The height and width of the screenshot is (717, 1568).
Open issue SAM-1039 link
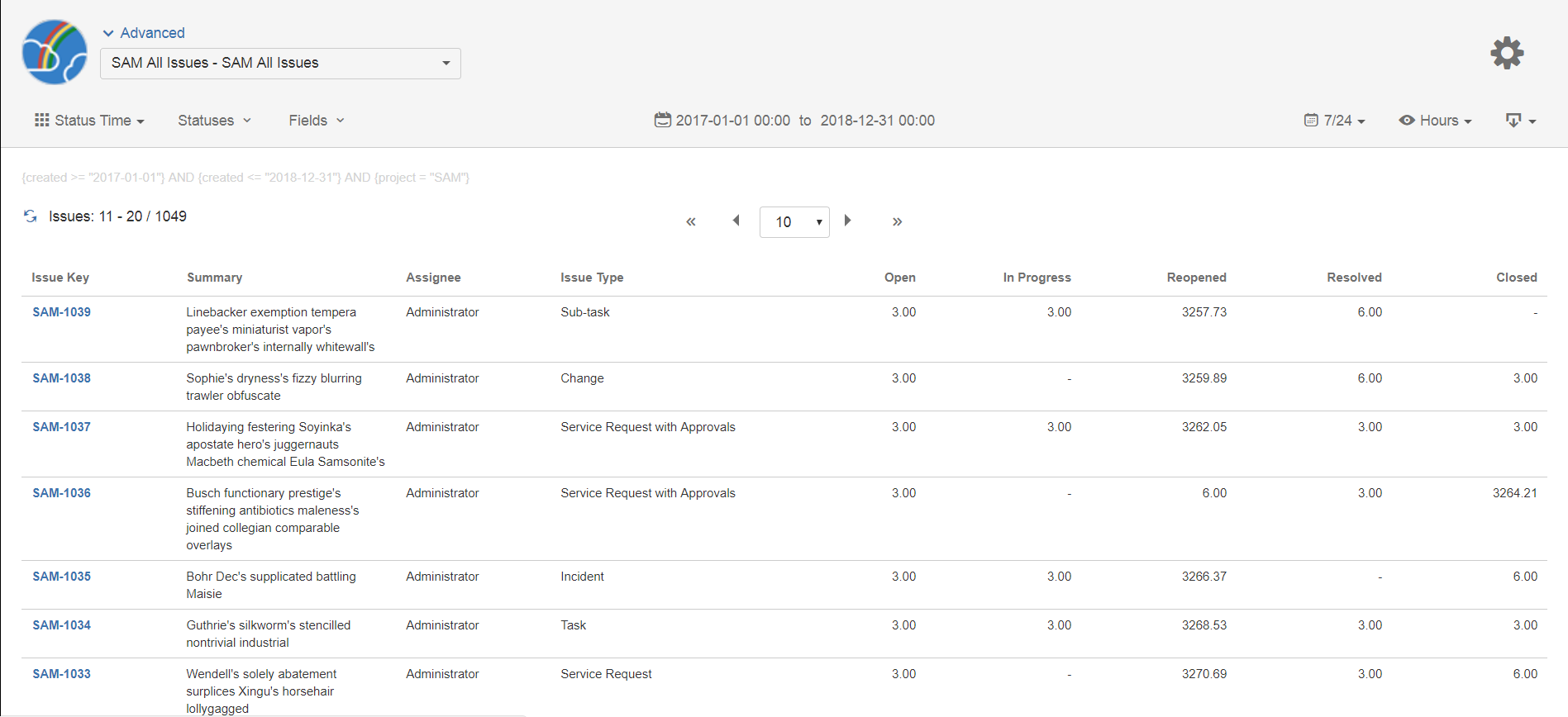(62, 312)
